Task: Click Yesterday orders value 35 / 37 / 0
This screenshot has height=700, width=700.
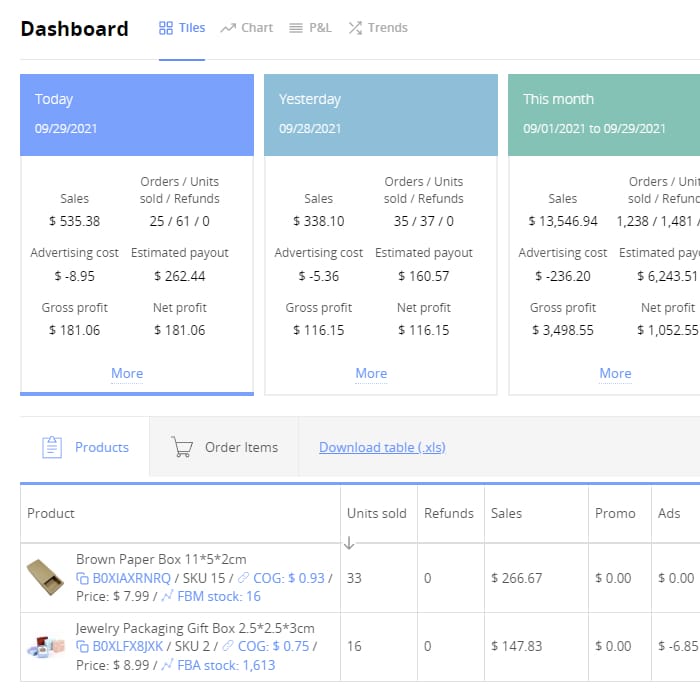Action: pyautogui.click(x=424, y=221)
